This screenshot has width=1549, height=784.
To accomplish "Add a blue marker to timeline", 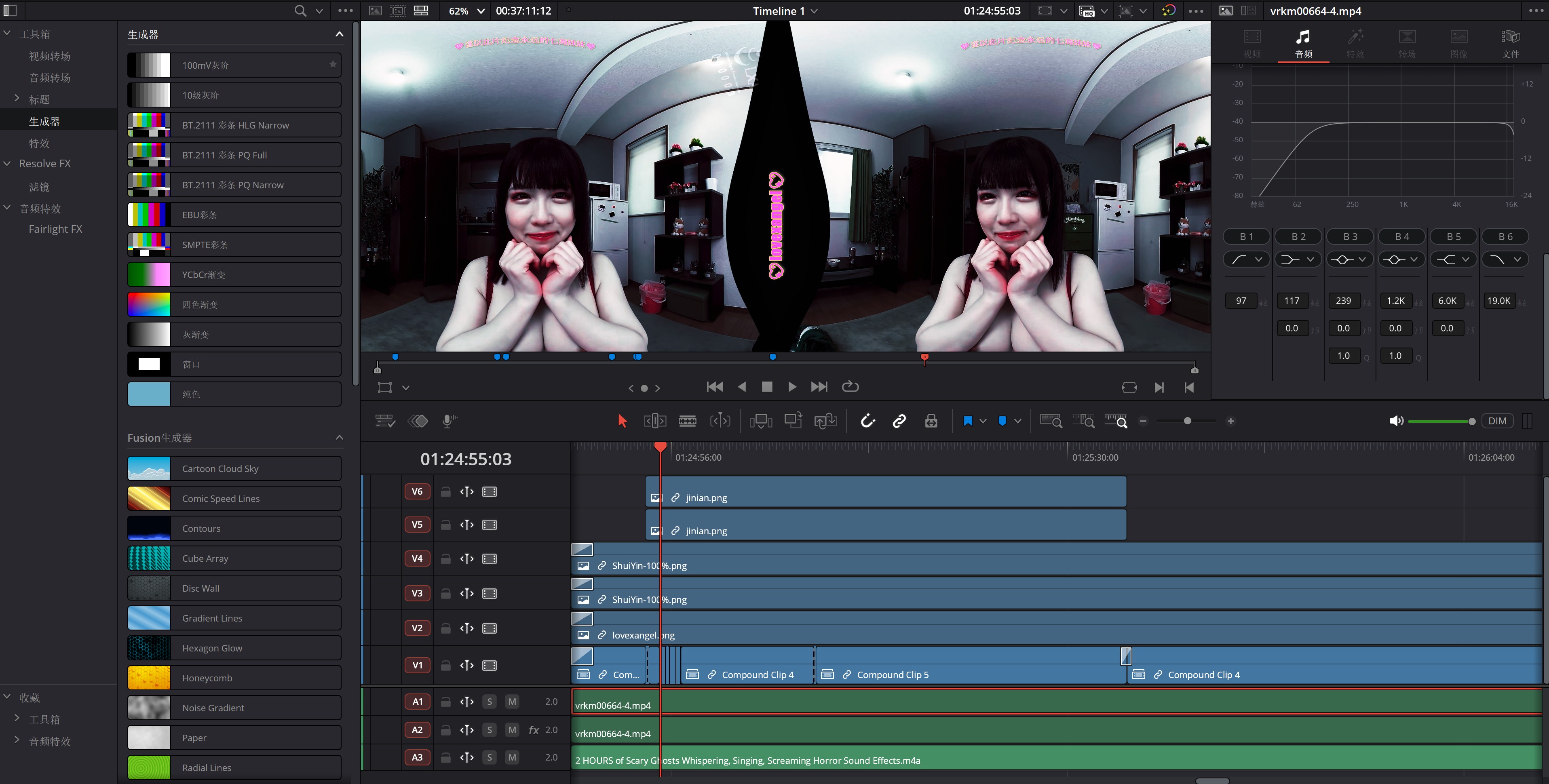I will coord(1002,421).
